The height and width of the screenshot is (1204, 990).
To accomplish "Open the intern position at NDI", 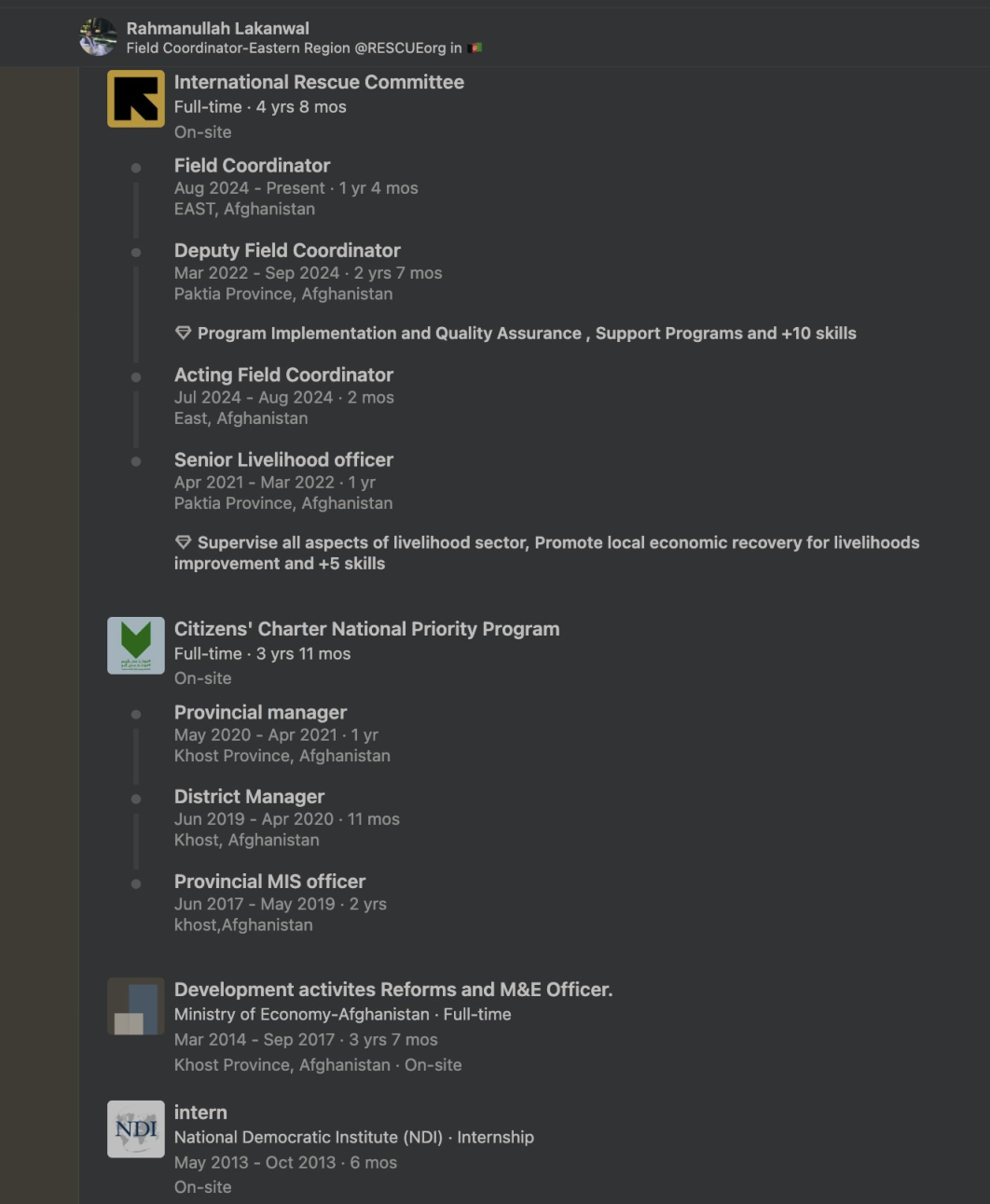I will point(200,1112).
